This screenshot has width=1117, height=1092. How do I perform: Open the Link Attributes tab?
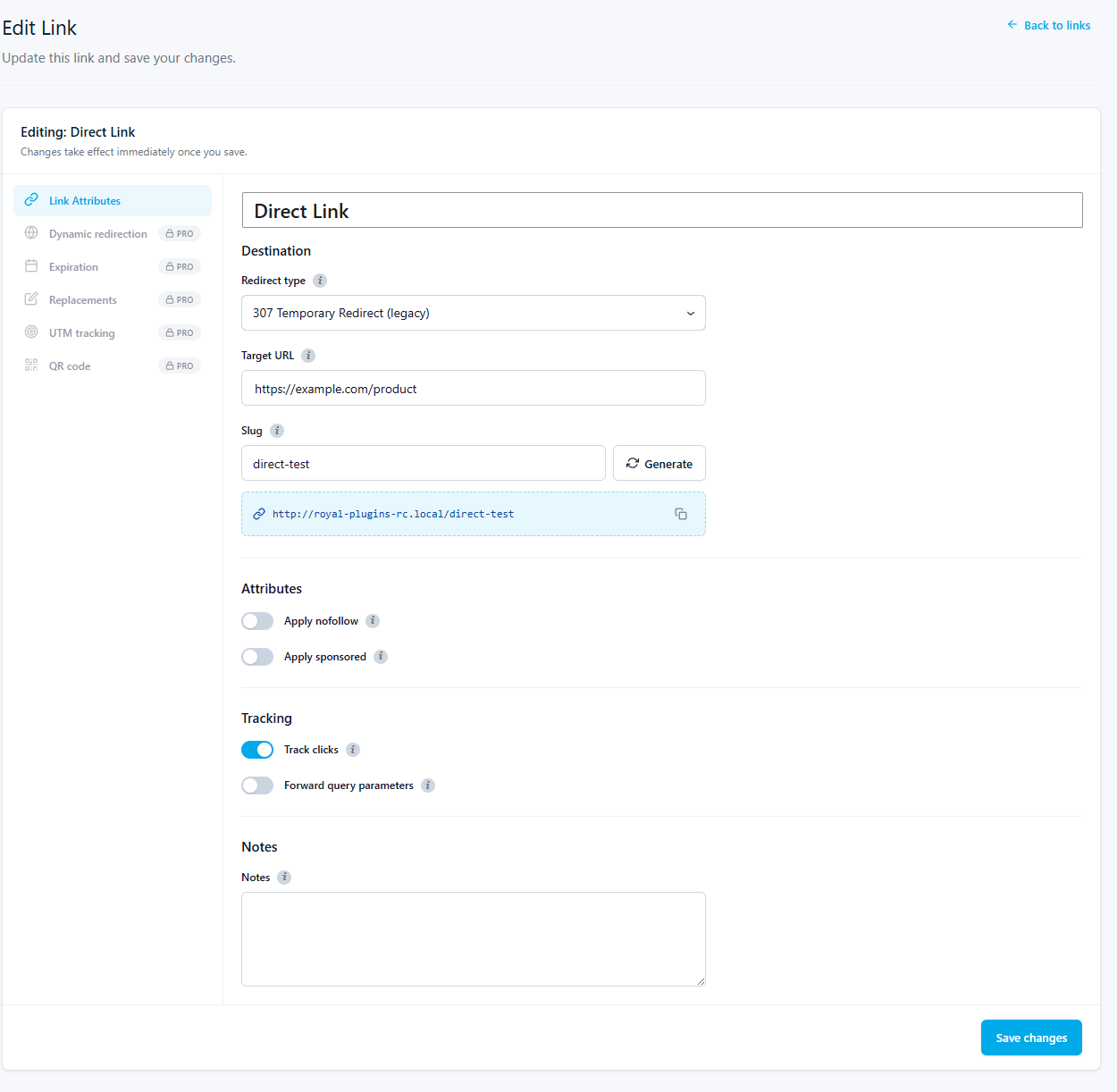click(x=113, y=201)
